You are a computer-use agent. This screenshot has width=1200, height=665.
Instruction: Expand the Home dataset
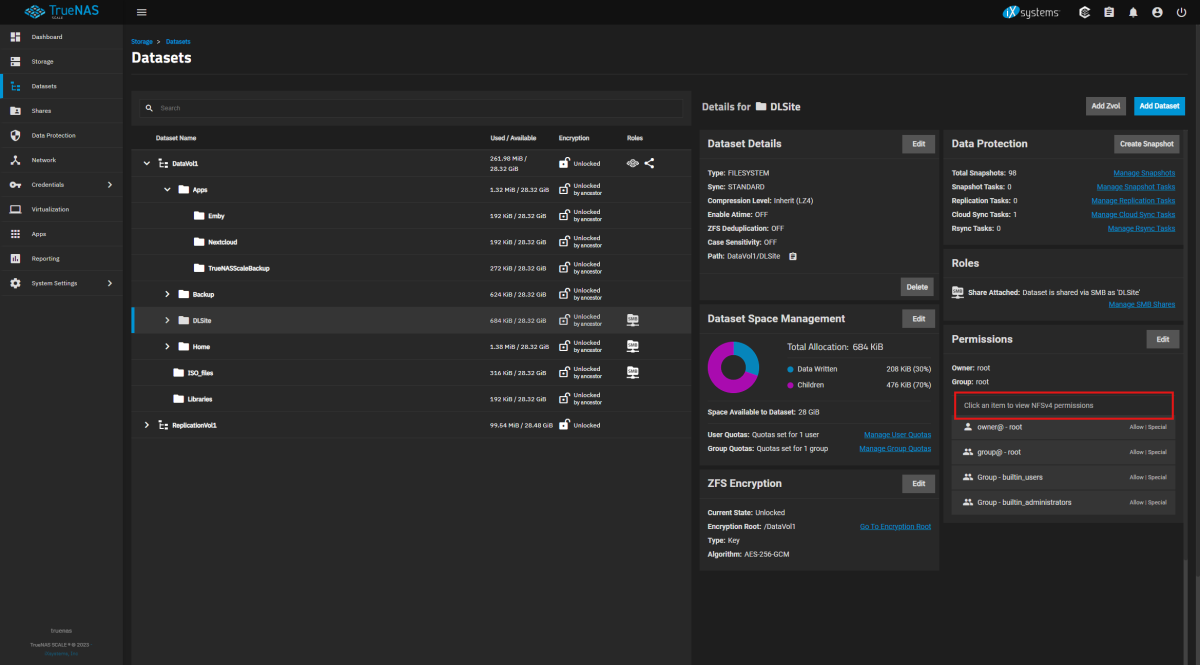coord(168,346)
